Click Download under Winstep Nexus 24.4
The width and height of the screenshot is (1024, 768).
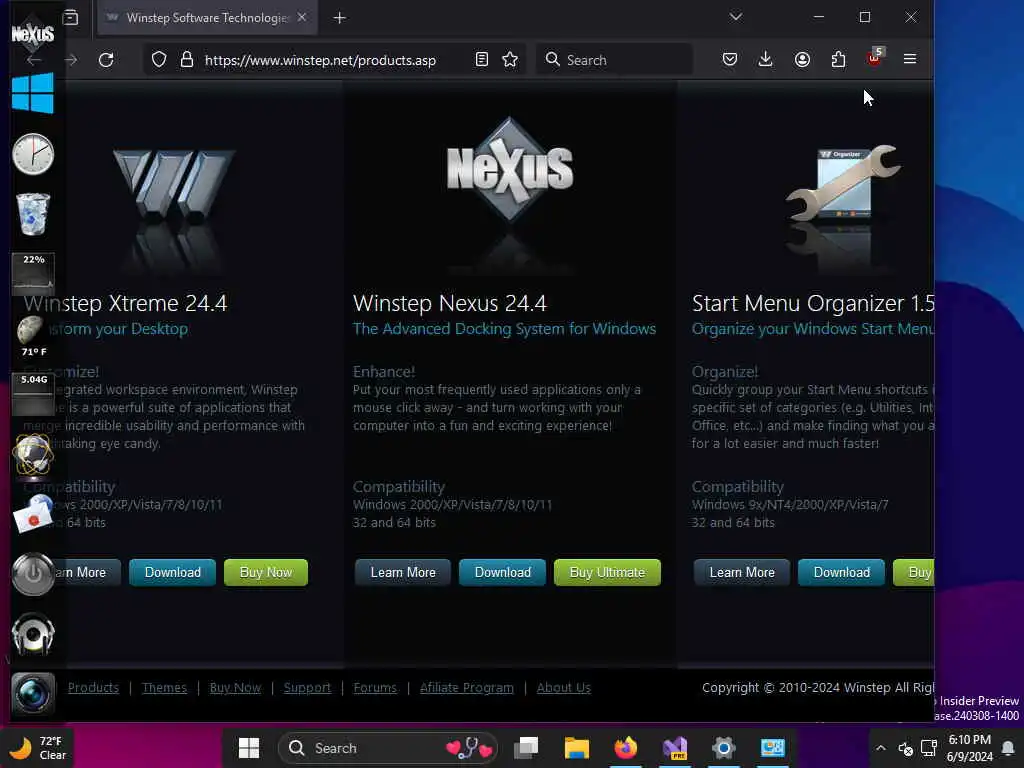(x=502, y=572)
